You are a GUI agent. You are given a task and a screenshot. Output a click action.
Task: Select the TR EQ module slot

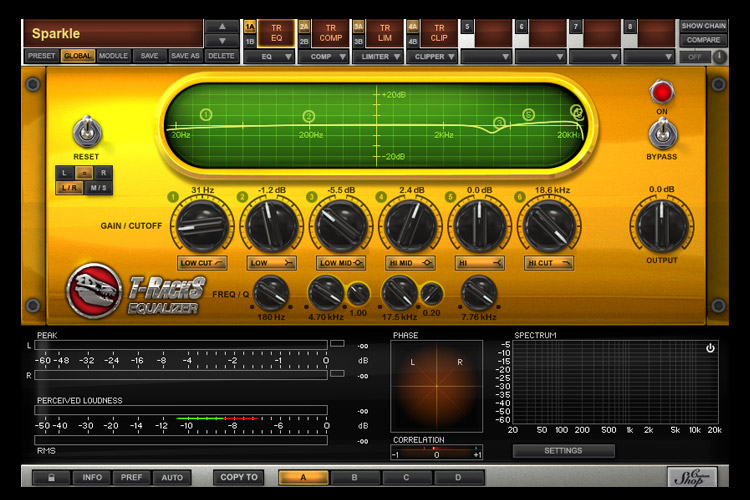[x=276, y=33]
